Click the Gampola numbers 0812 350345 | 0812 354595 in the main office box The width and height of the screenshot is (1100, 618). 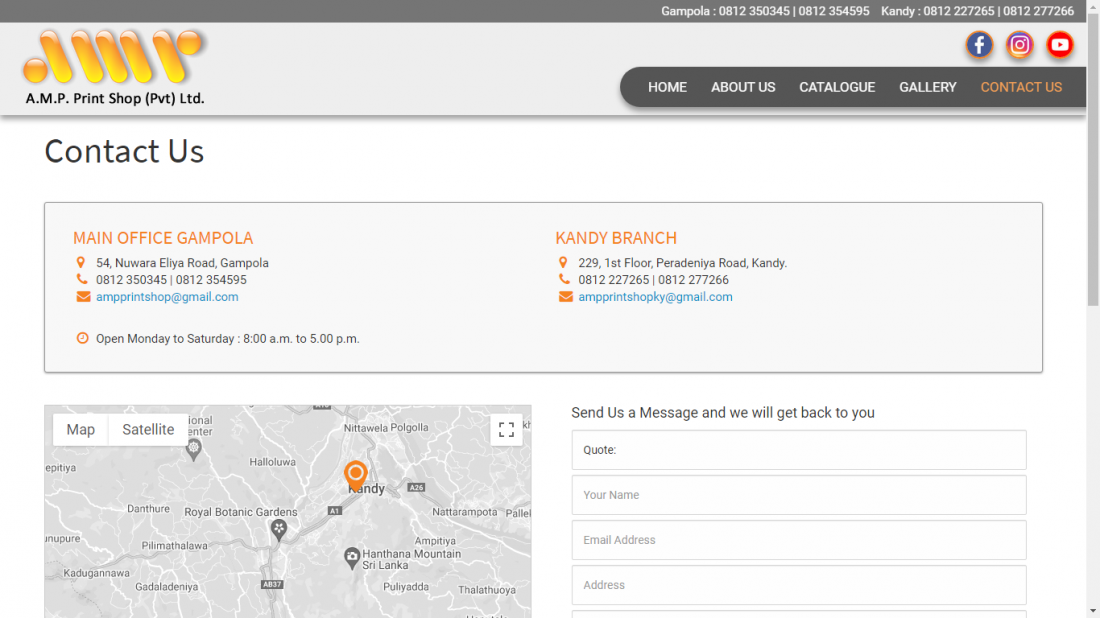pos(171,280)
